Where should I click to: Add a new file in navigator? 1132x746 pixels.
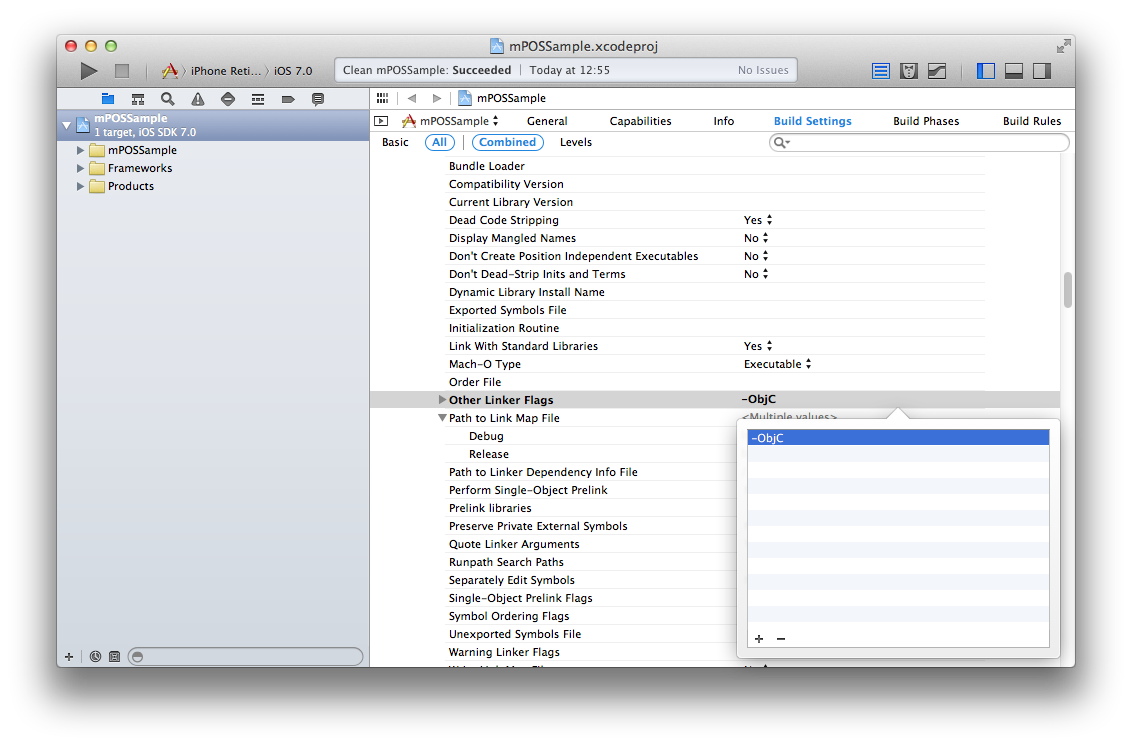pyautogui.click(x=69, y=656)
